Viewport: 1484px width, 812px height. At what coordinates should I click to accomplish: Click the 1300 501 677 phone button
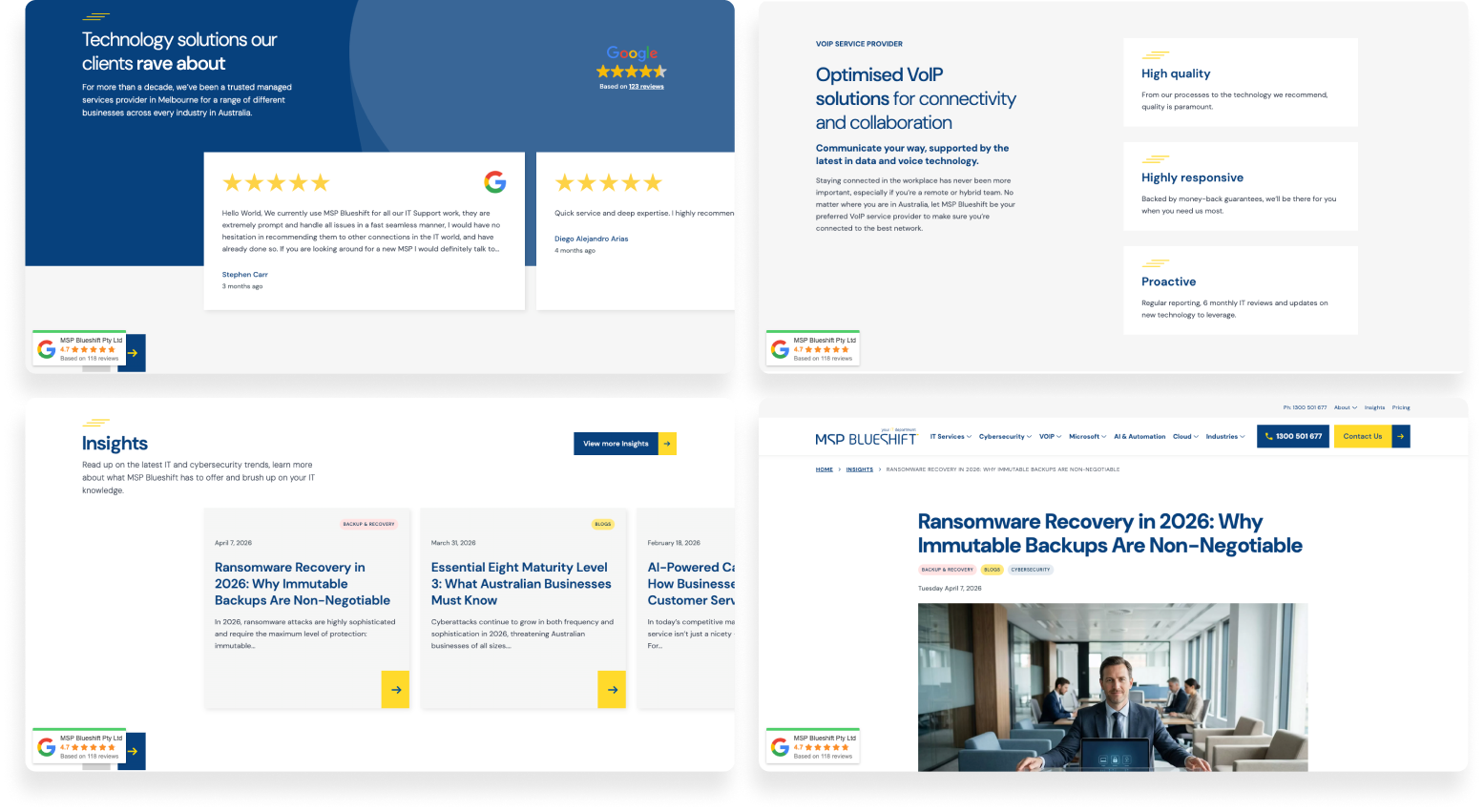coord(1292,436)
